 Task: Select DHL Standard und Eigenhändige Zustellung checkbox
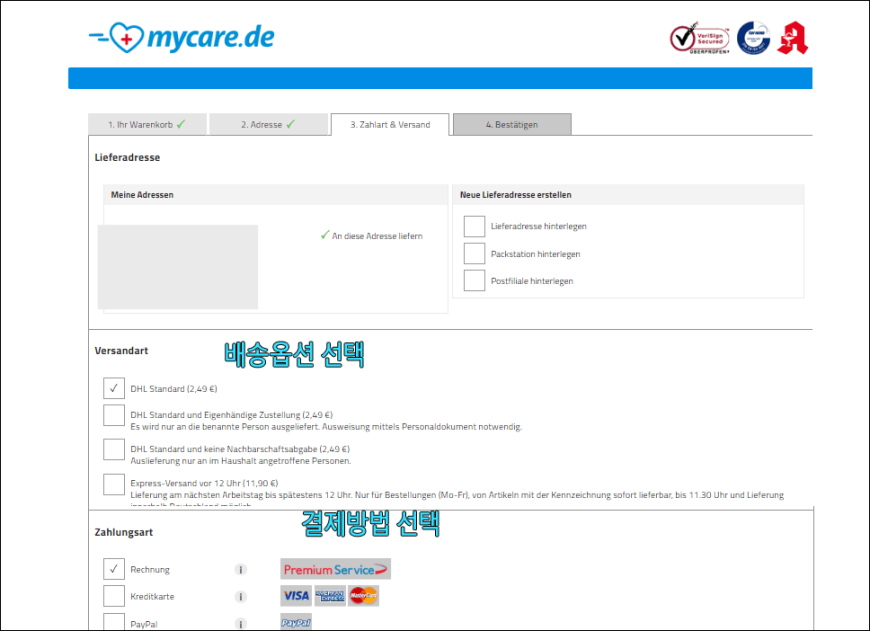(114, 415)
